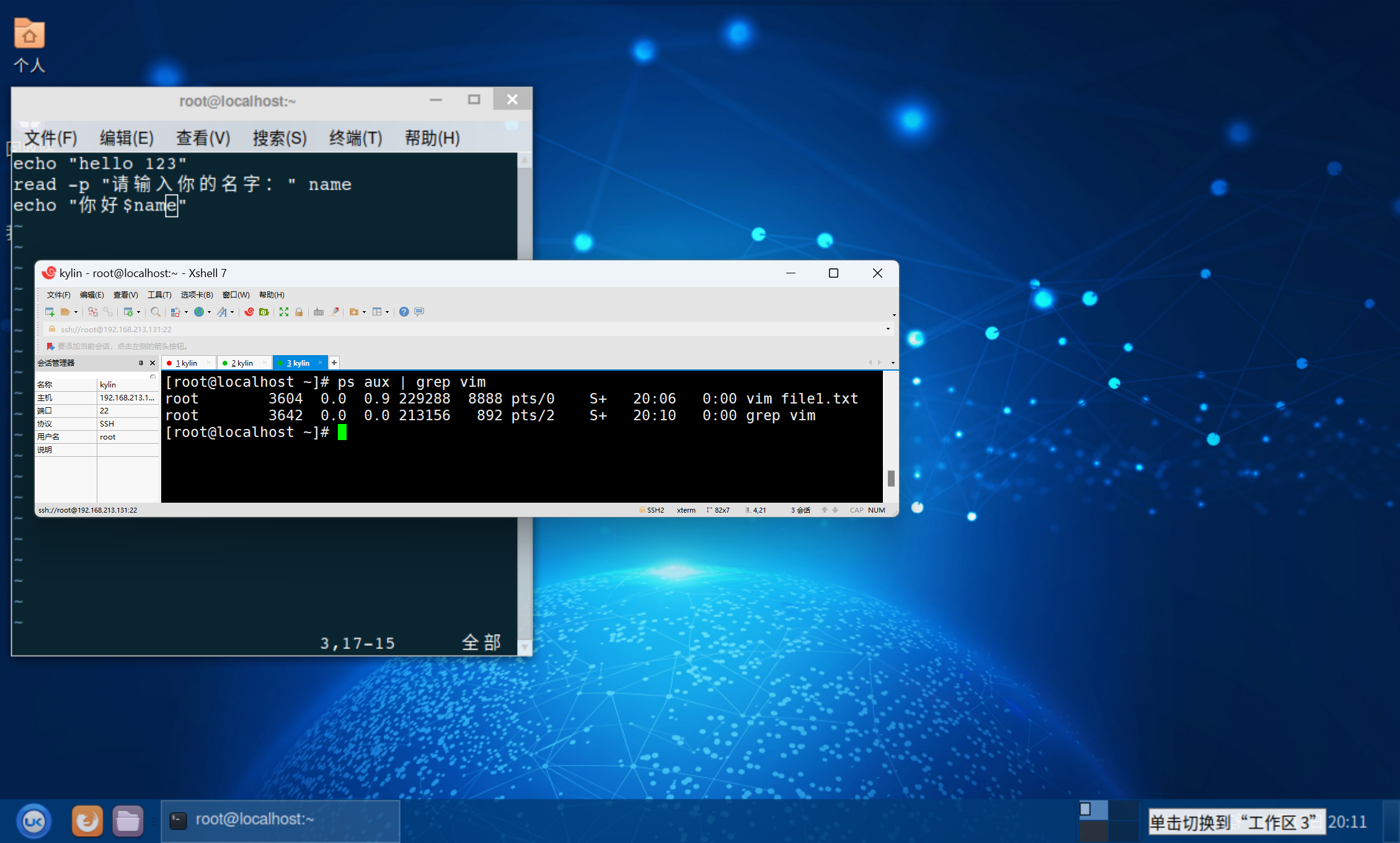Open the tab list dropdown arrow

[x=893, y=363]
